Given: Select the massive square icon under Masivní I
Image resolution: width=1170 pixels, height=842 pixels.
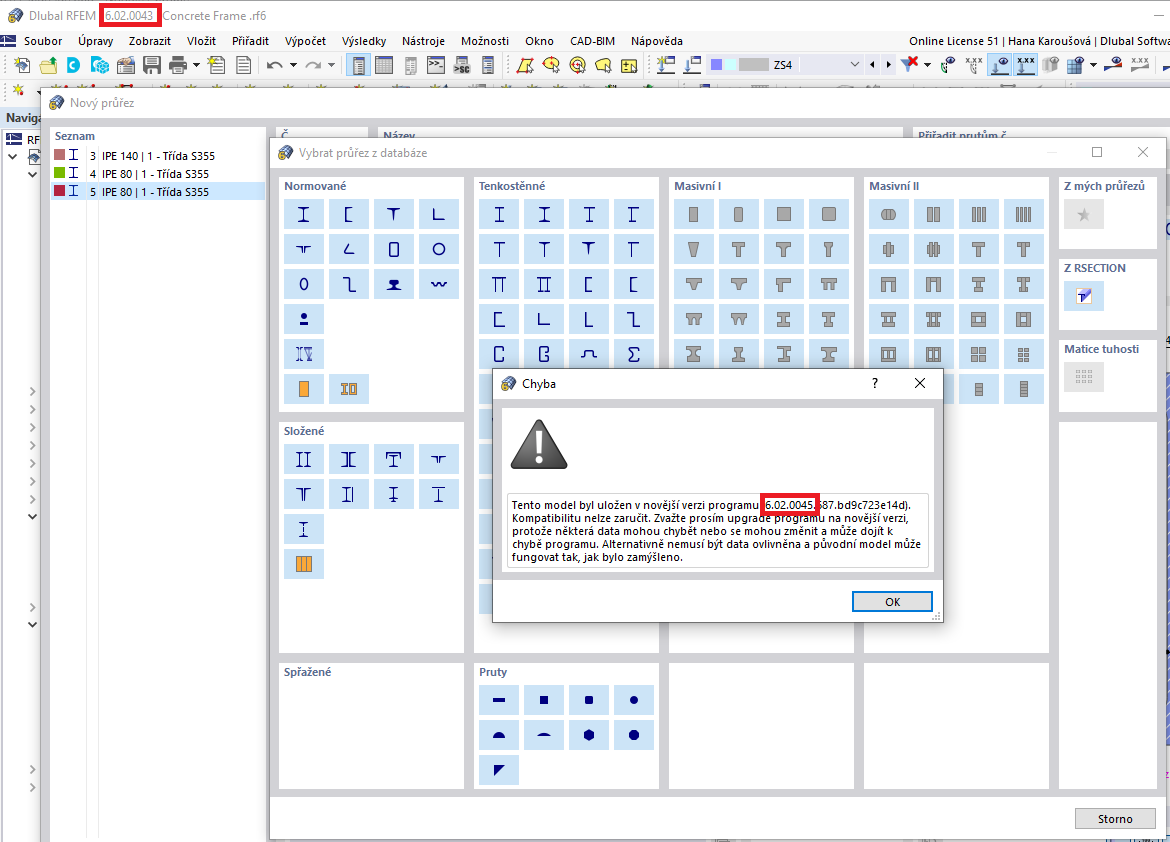Looking at the screenshot, I should [783, 215].
